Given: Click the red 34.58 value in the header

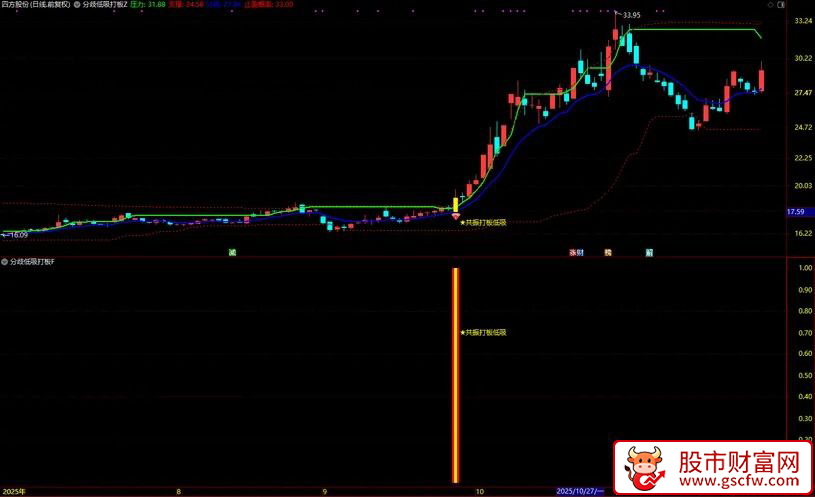Looking at the screenshot, I should [194, 4].
